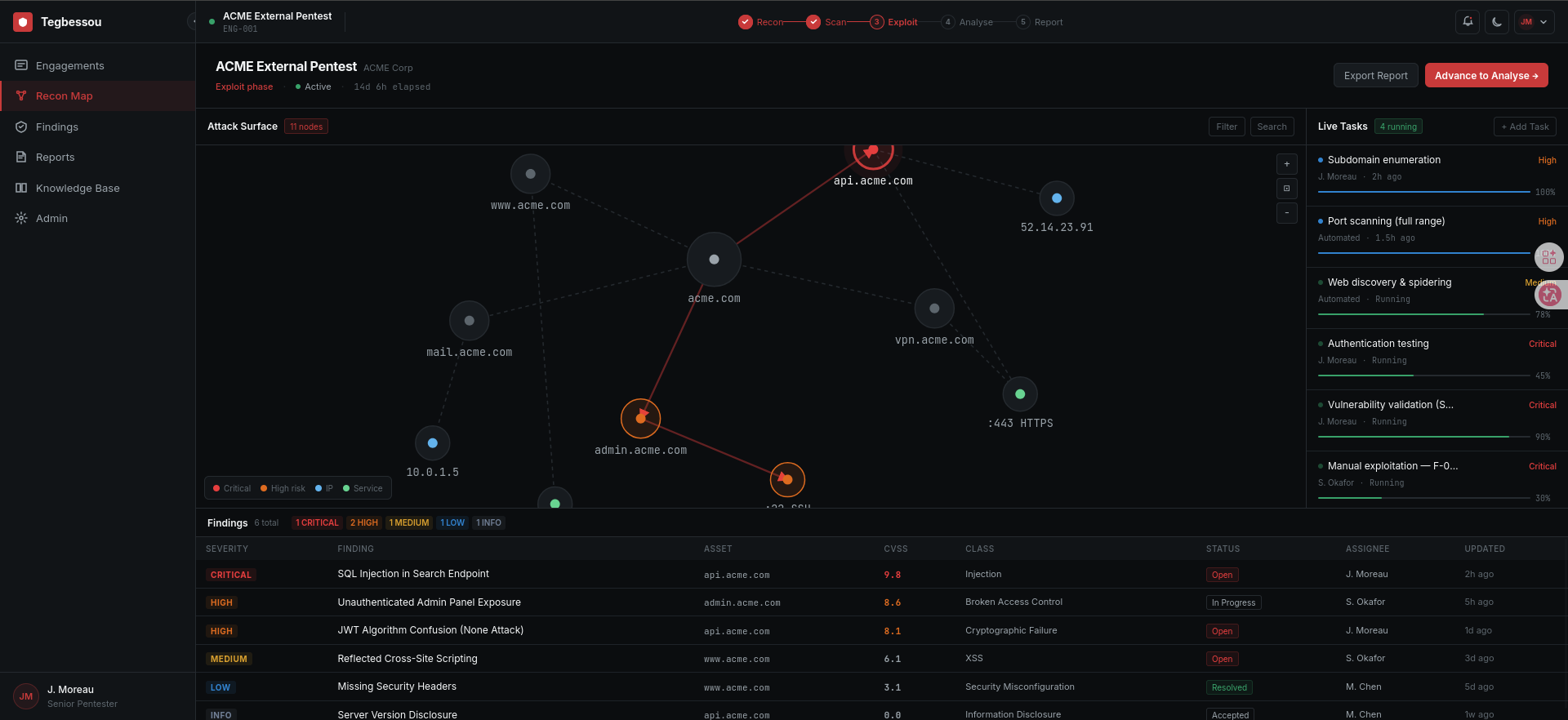The height and width of the screenshot is (720, 1568).
Task: Filter findings by 1 LOW badge
Action: pyautogui.click(x=452, y=522)
